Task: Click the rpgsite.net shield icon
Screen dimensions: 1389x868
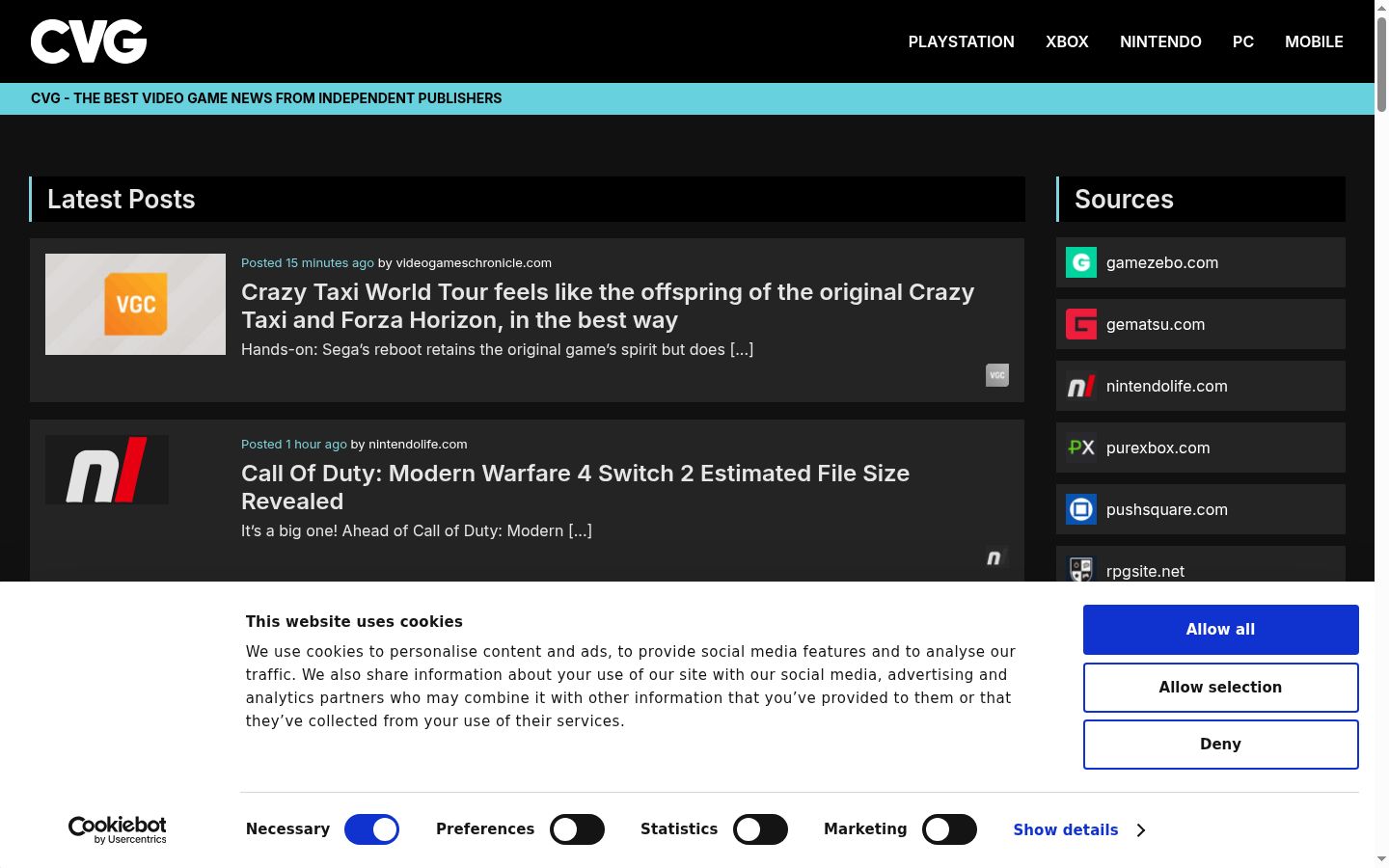Action: click(x=1081, y=569)
